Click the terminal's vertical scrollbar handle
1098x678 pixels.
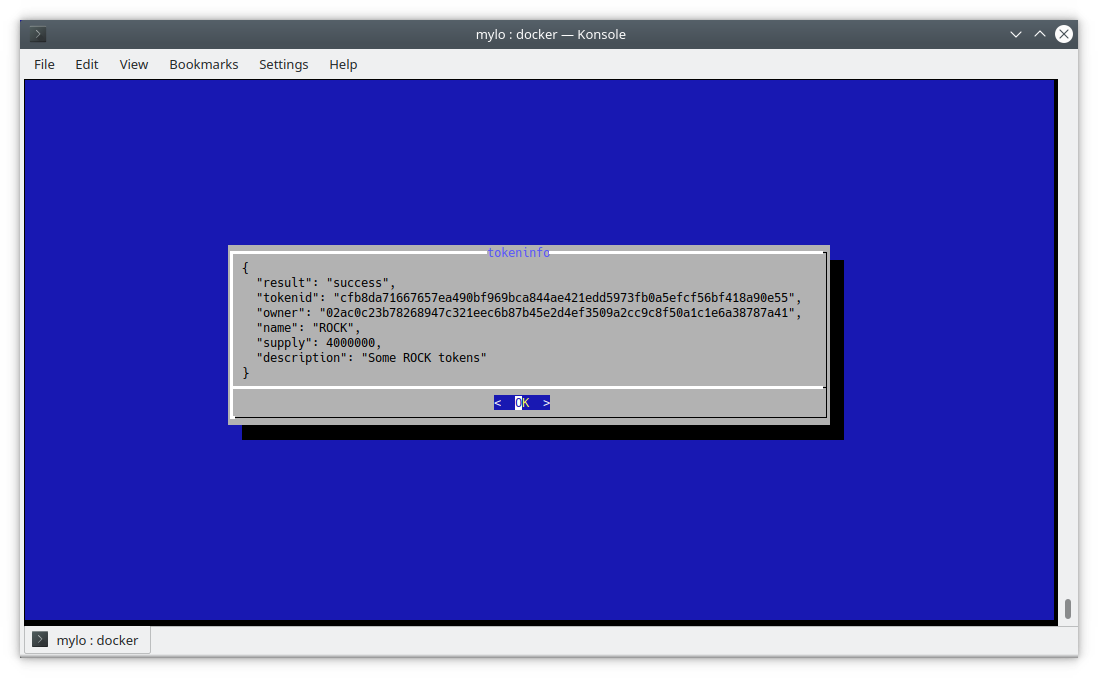(x=1068, y=608)
